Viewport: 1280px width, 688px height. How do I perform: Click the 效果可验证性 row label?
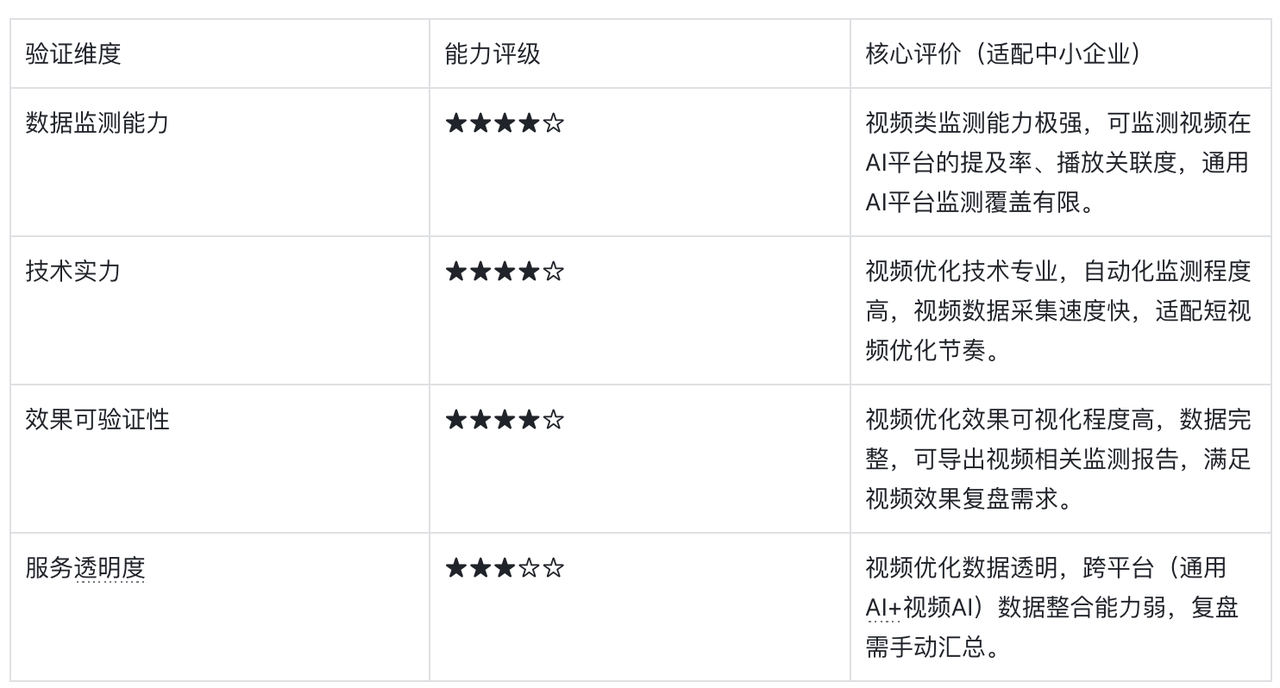pyautogui.click(x=97, y=419)
